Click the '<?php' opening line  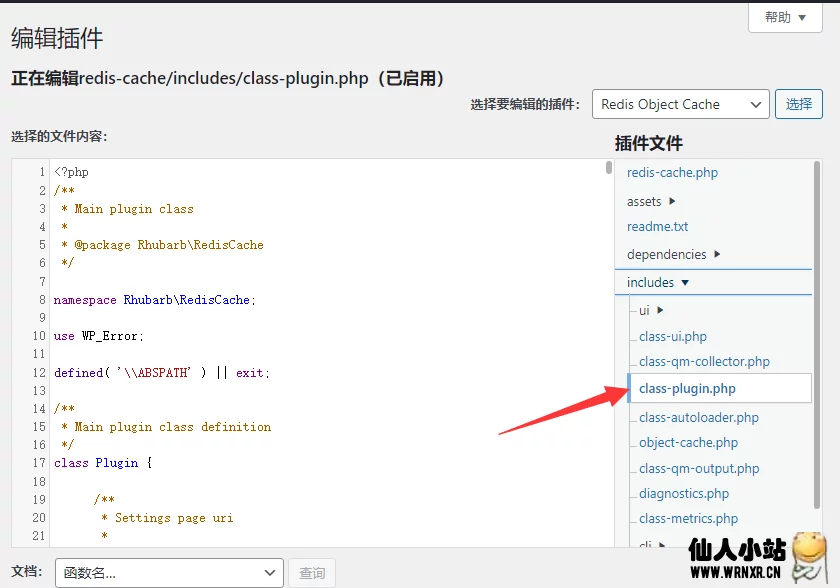coord(71,172)
